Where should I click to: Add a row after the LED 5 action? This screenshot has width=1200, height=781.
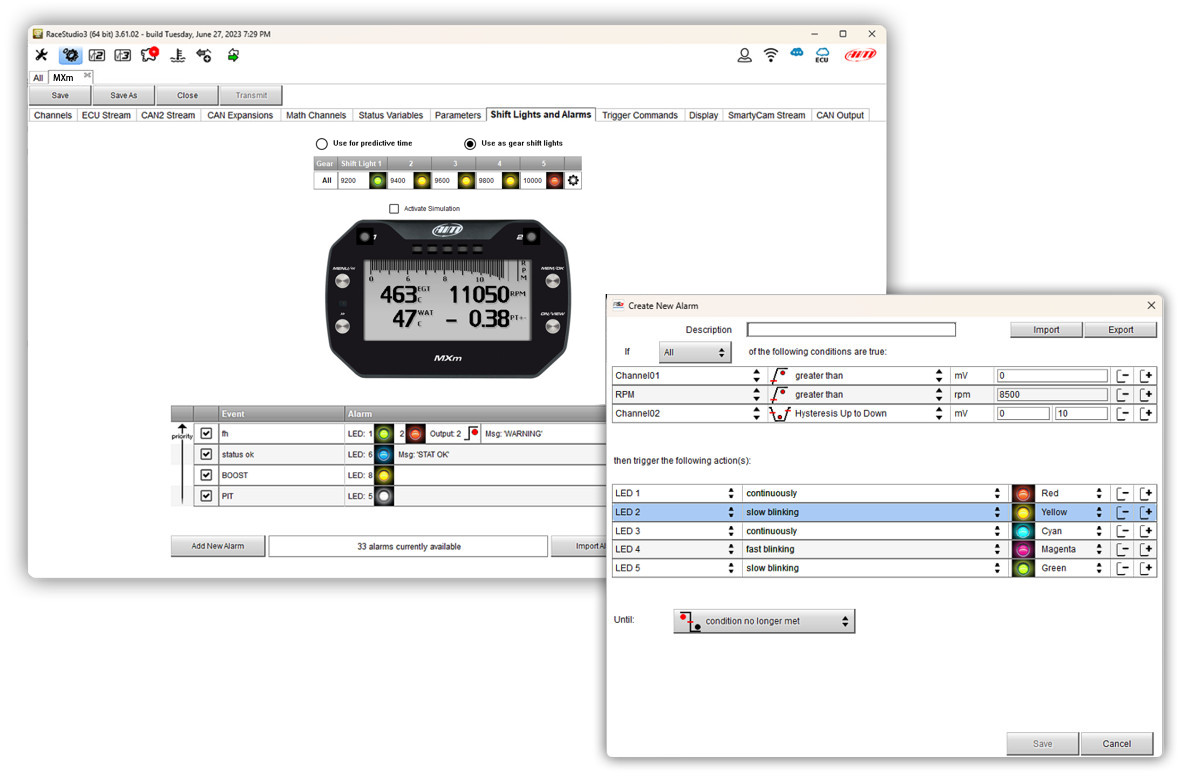[1147, 568]
